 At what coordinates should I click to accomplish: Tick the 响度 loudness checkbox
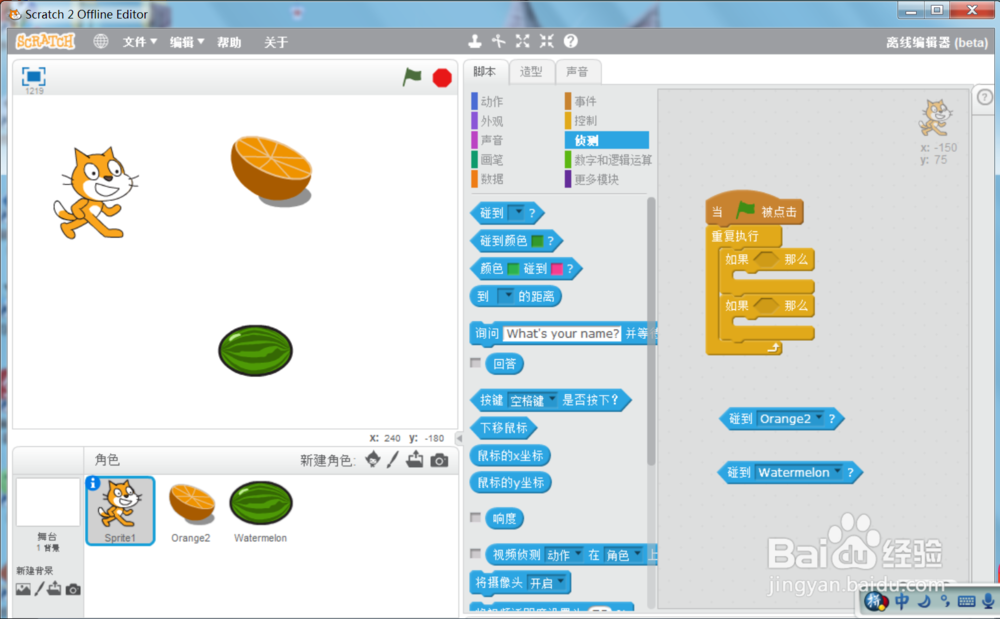(475, 517)
